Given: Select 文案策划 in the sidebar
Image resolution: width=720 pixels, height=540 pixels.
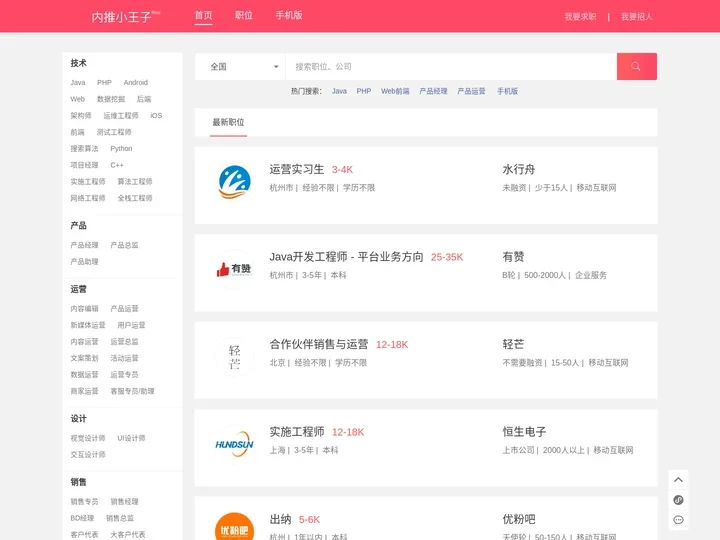Looking at the screenshot, I should point(84,358).
